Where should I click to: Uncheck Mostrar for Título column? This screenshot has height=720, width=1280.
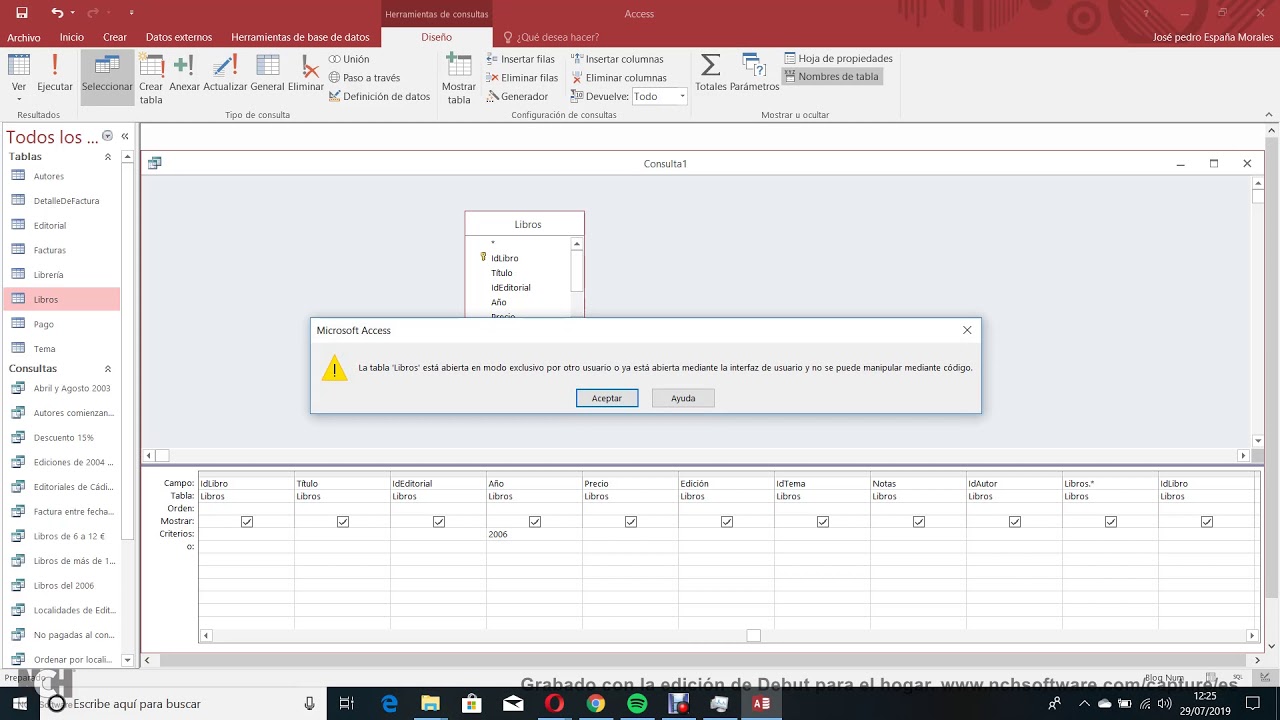[x=343, y=522]
